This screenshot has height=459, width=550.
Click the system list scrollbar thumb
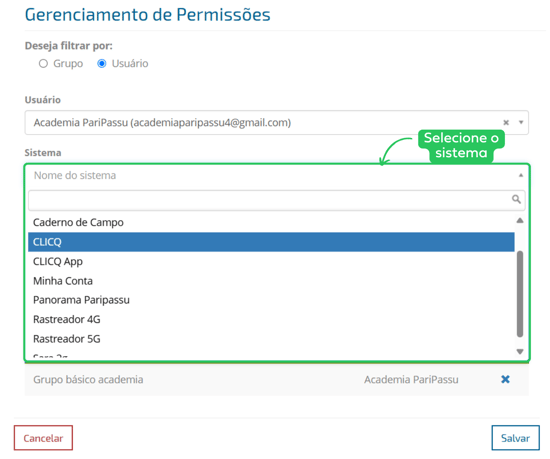pos(520,294)
